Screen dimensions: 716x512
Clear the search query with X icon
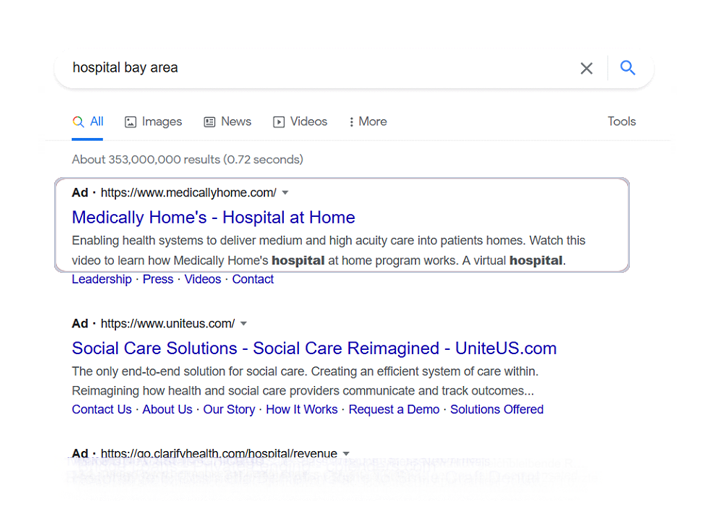pyautogui.click(x=586, y=68)
